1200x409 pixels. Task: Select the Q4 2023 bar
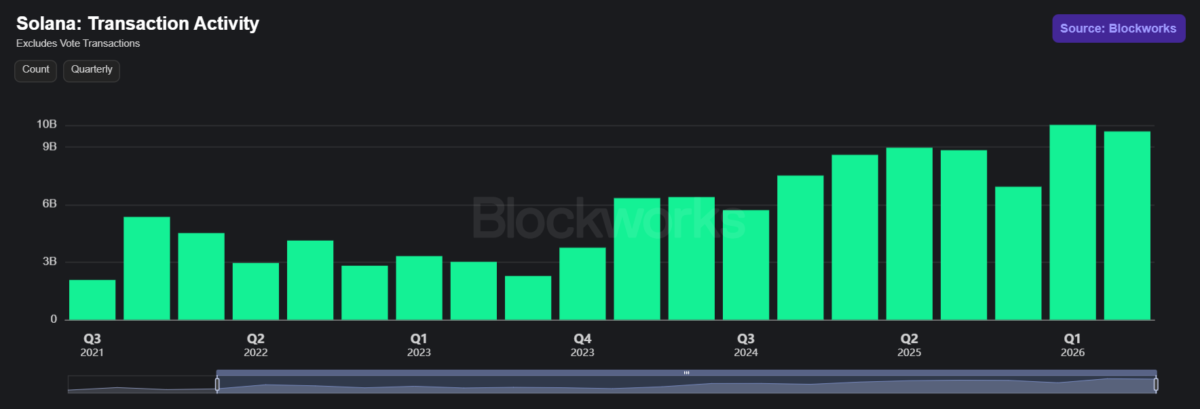(x=582, y=284)
